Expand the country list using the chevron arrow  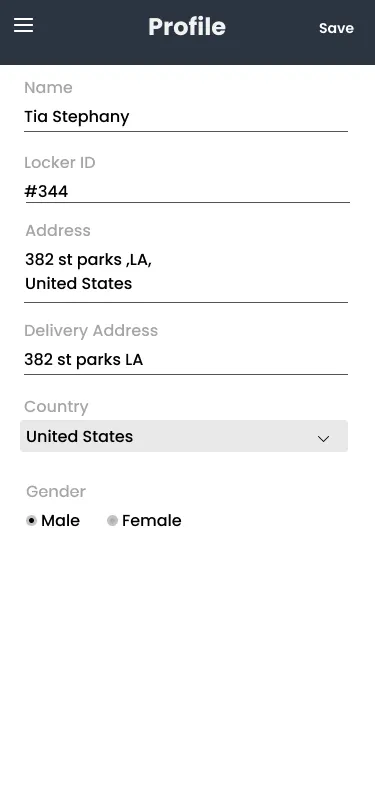tap(324, 439)
